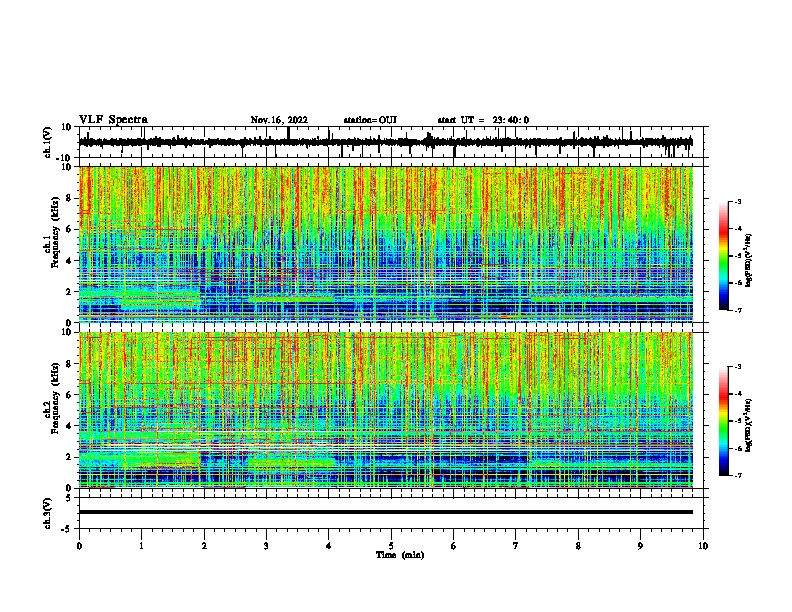Click the "ch.1(V)" waveform axis label
792x612 pixels.
(x=48, y=142)
